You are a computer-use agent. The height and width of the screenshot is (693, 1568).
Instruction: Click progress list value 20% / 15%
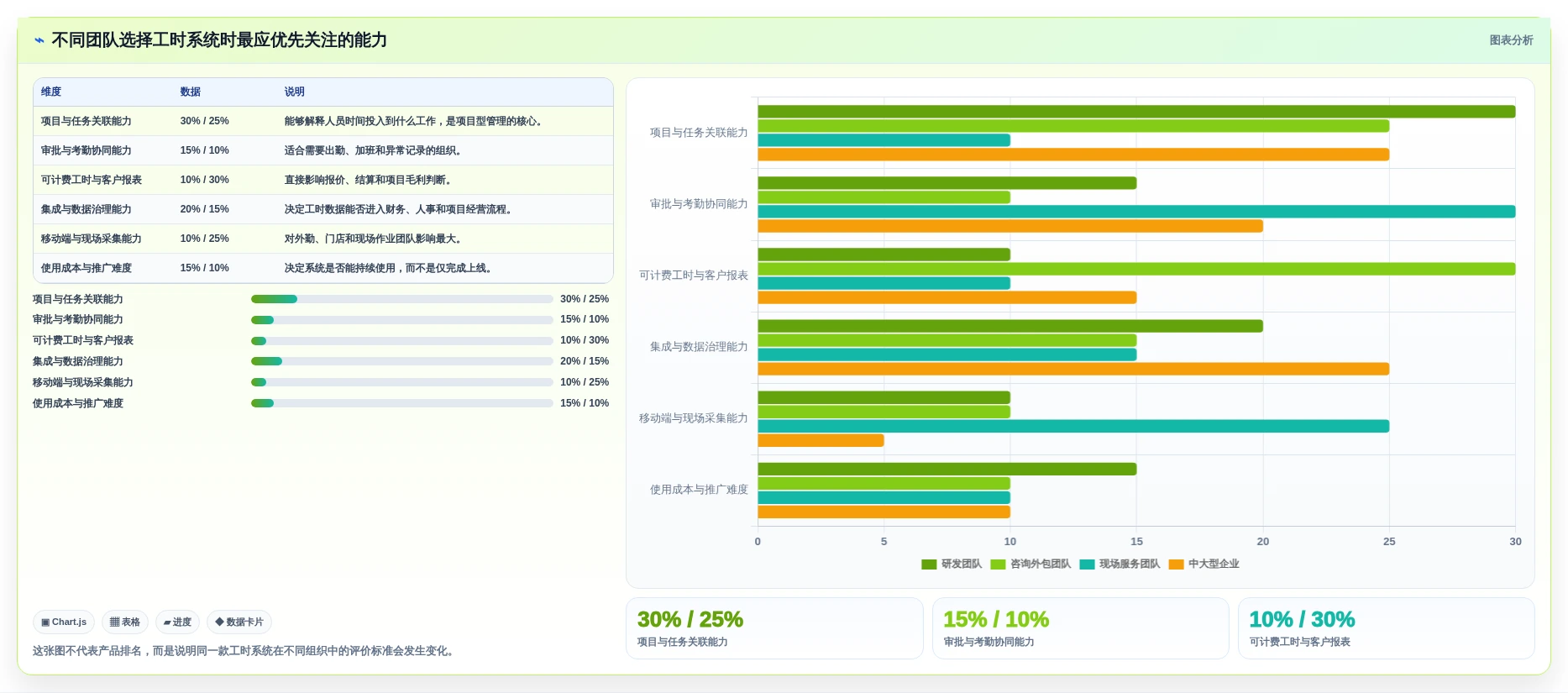(585, 361)
